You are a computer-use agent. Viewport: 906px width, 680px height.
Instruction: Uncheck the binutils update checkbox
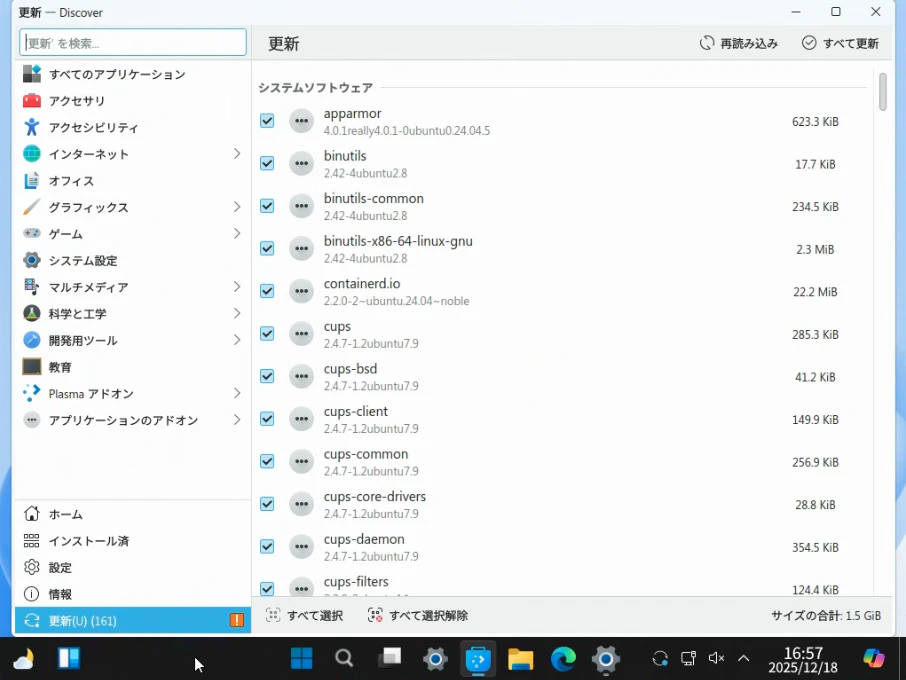[267, 164]
